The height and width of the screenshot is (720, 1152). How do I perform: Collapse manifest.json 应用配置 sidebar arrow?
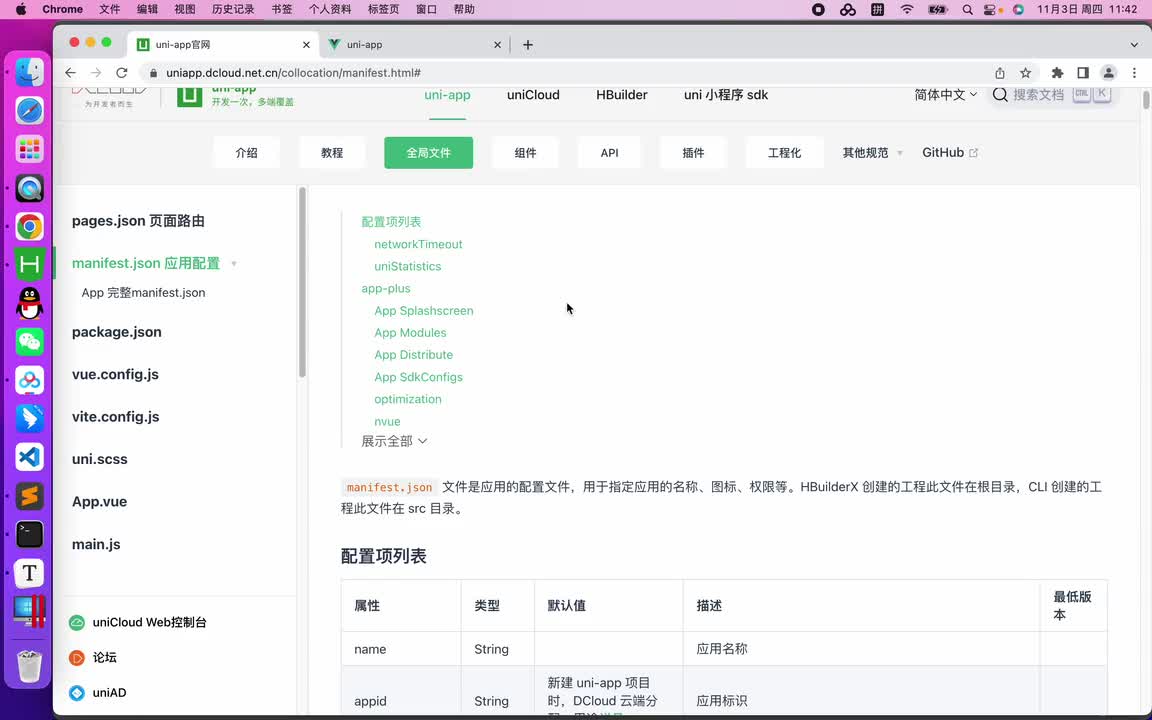click(234, 264)
